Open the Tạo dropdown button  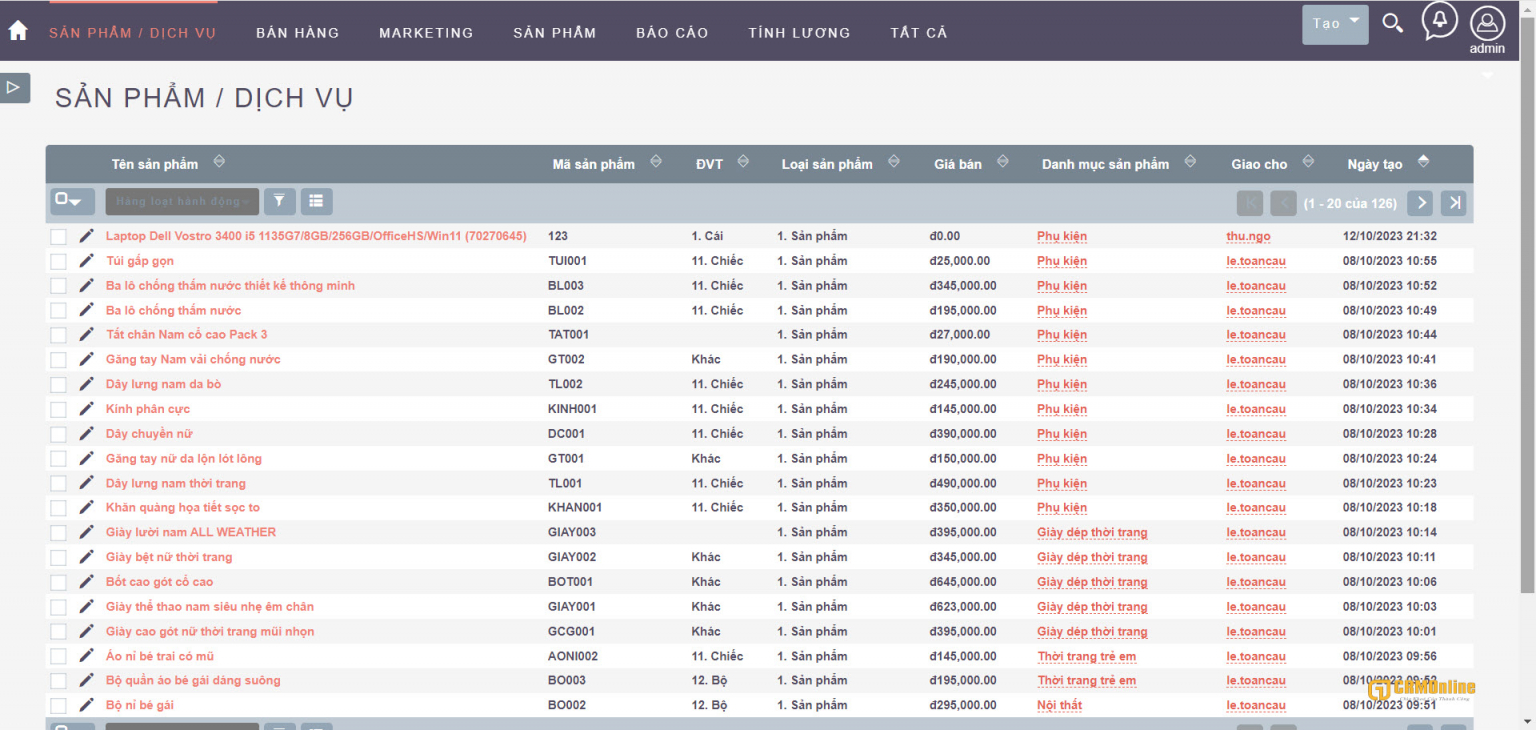tap(1334, 24)
